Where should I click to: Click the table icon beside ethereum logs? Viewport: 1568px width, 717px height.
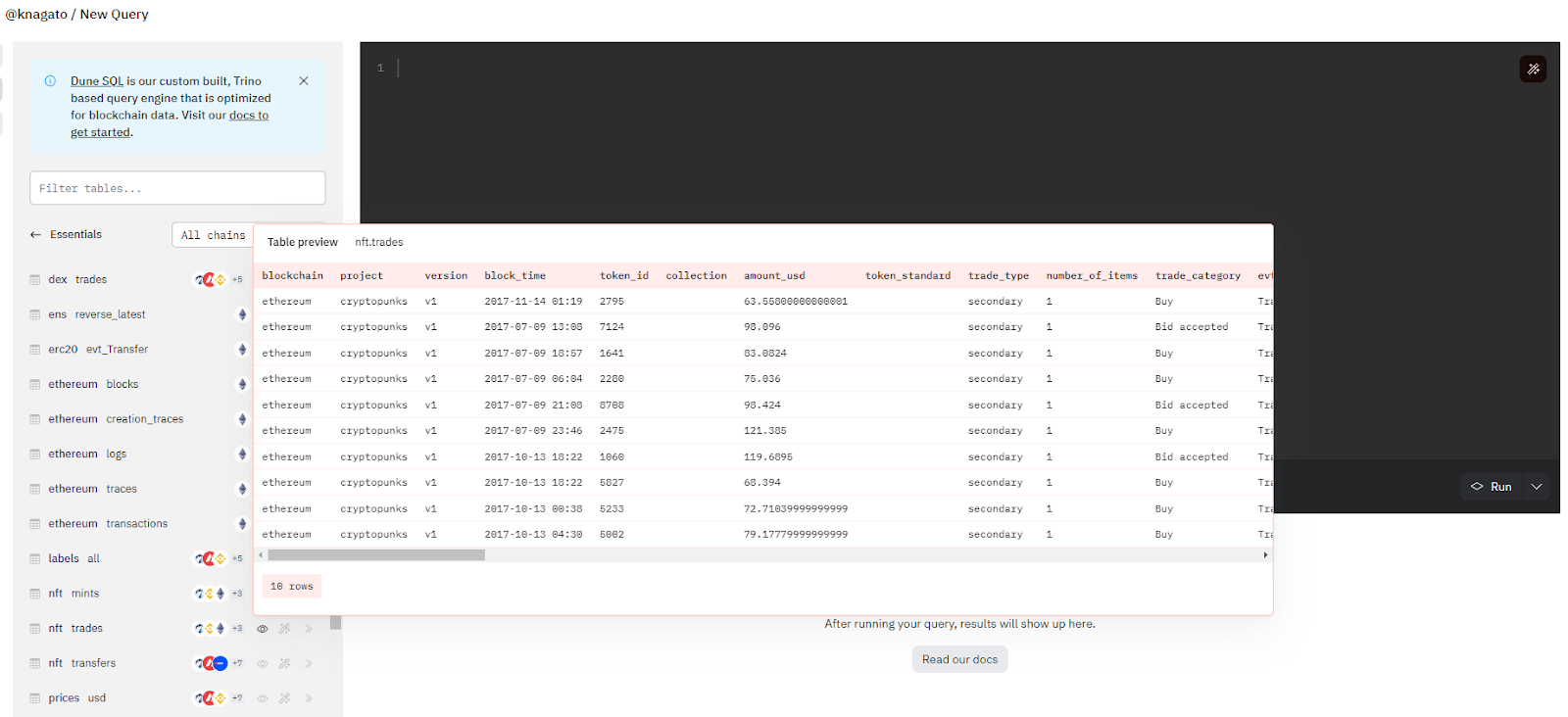(35, 454)
